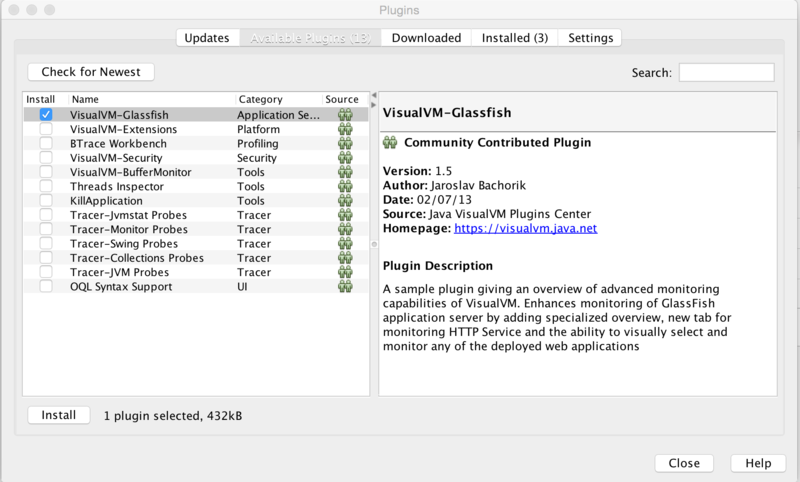Click the source icon in KillApplication row
Screen dimensions: 800x482
pyautogui.click(x=345, y=200)
